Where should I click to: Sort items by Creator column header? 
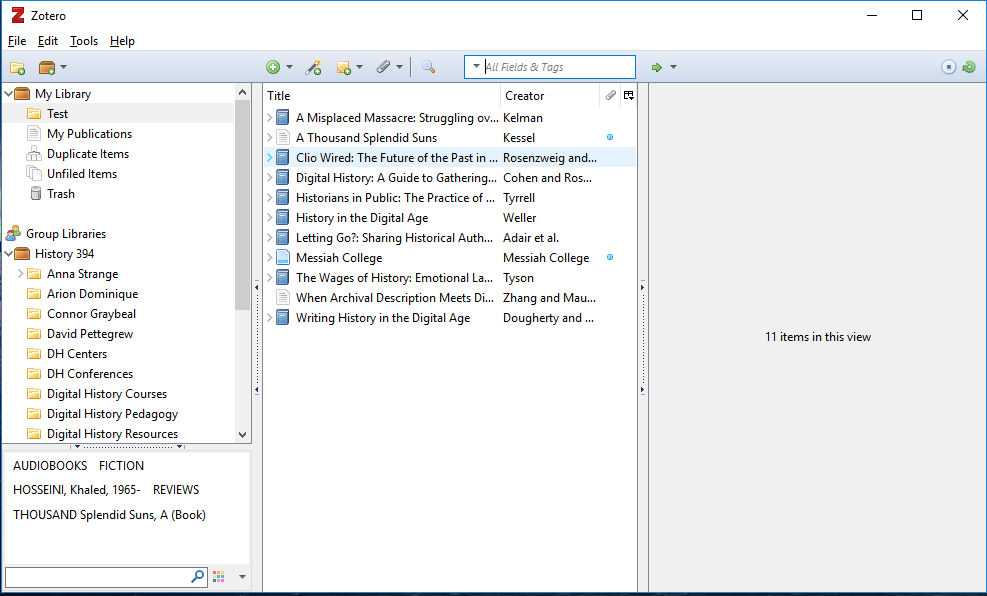[549, 96]
